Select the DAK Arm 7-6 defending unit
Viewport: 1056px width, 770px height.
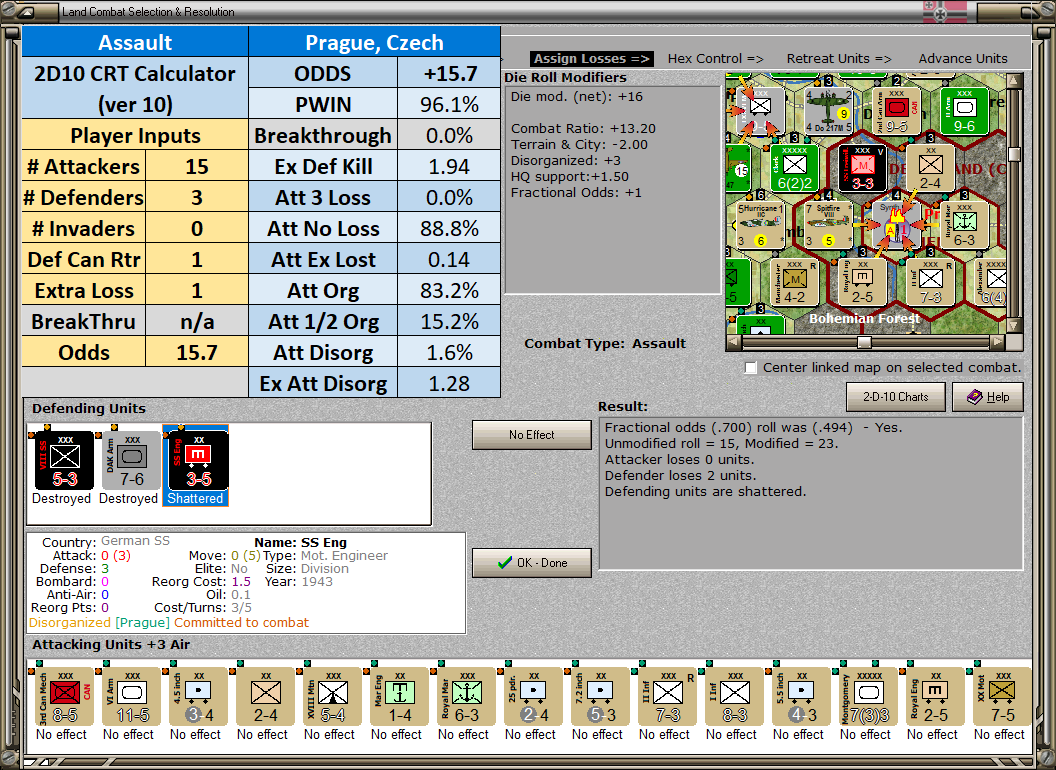pyautogui.click(x=131, y=461)
